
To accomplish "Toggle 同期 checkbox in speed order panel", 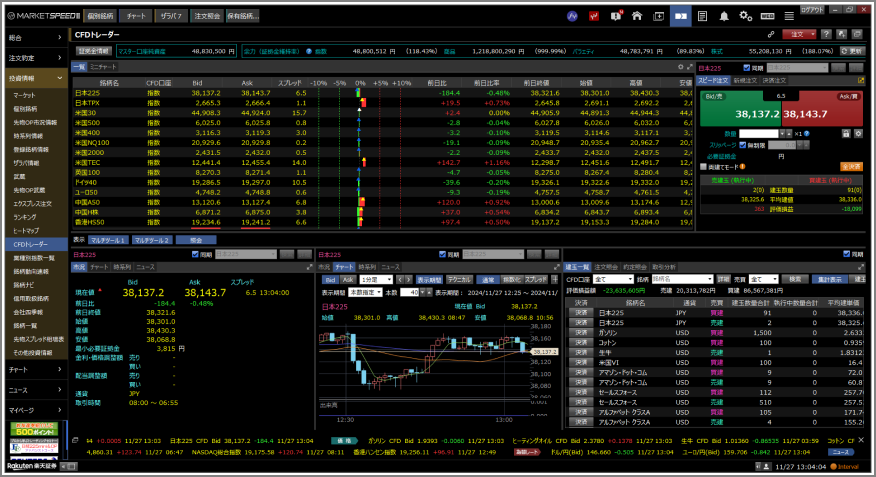I will [746, 68].
